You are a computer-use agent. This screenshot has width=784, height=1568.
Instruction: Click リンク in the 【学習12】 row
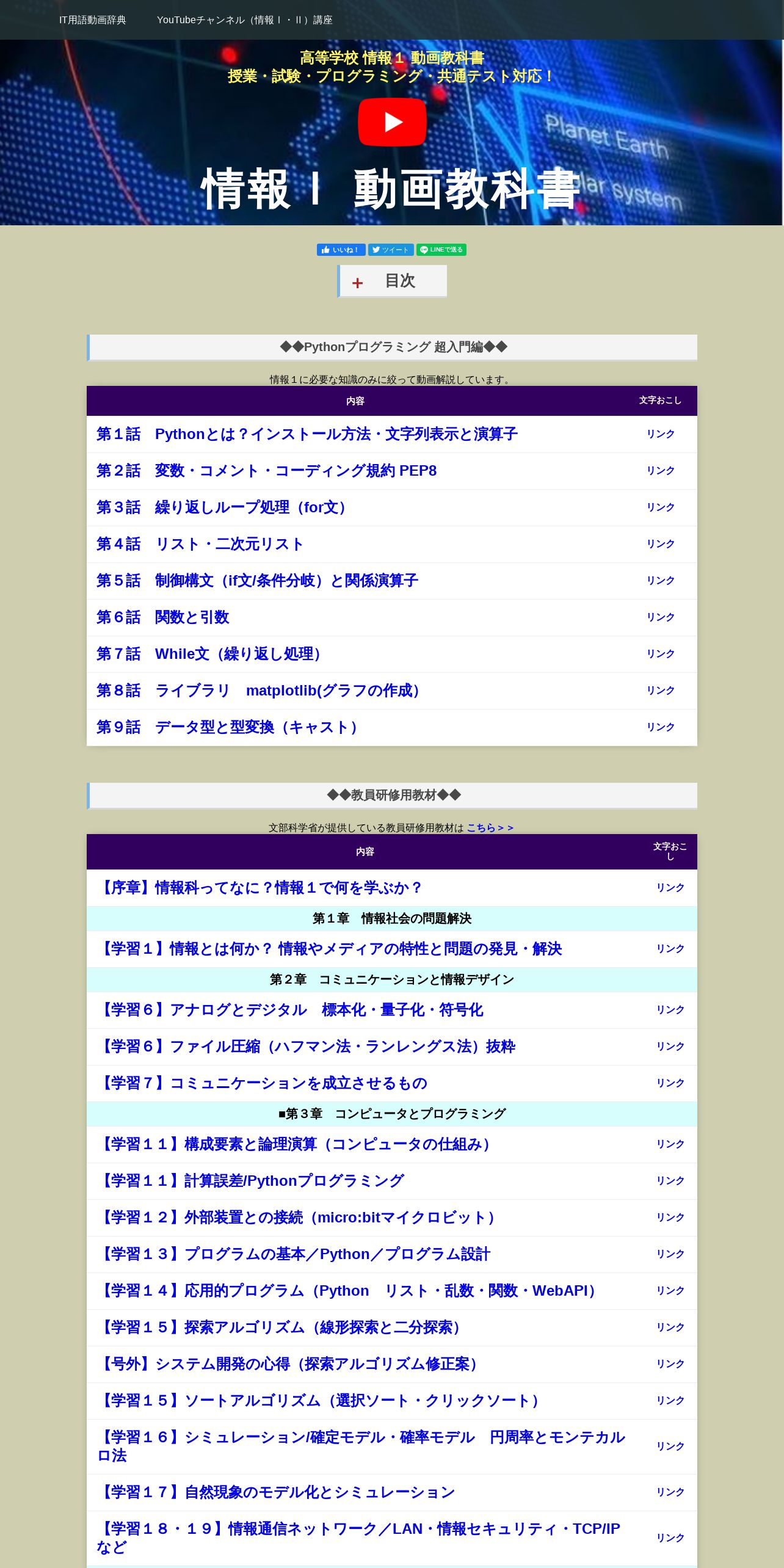coord(670,1218)
